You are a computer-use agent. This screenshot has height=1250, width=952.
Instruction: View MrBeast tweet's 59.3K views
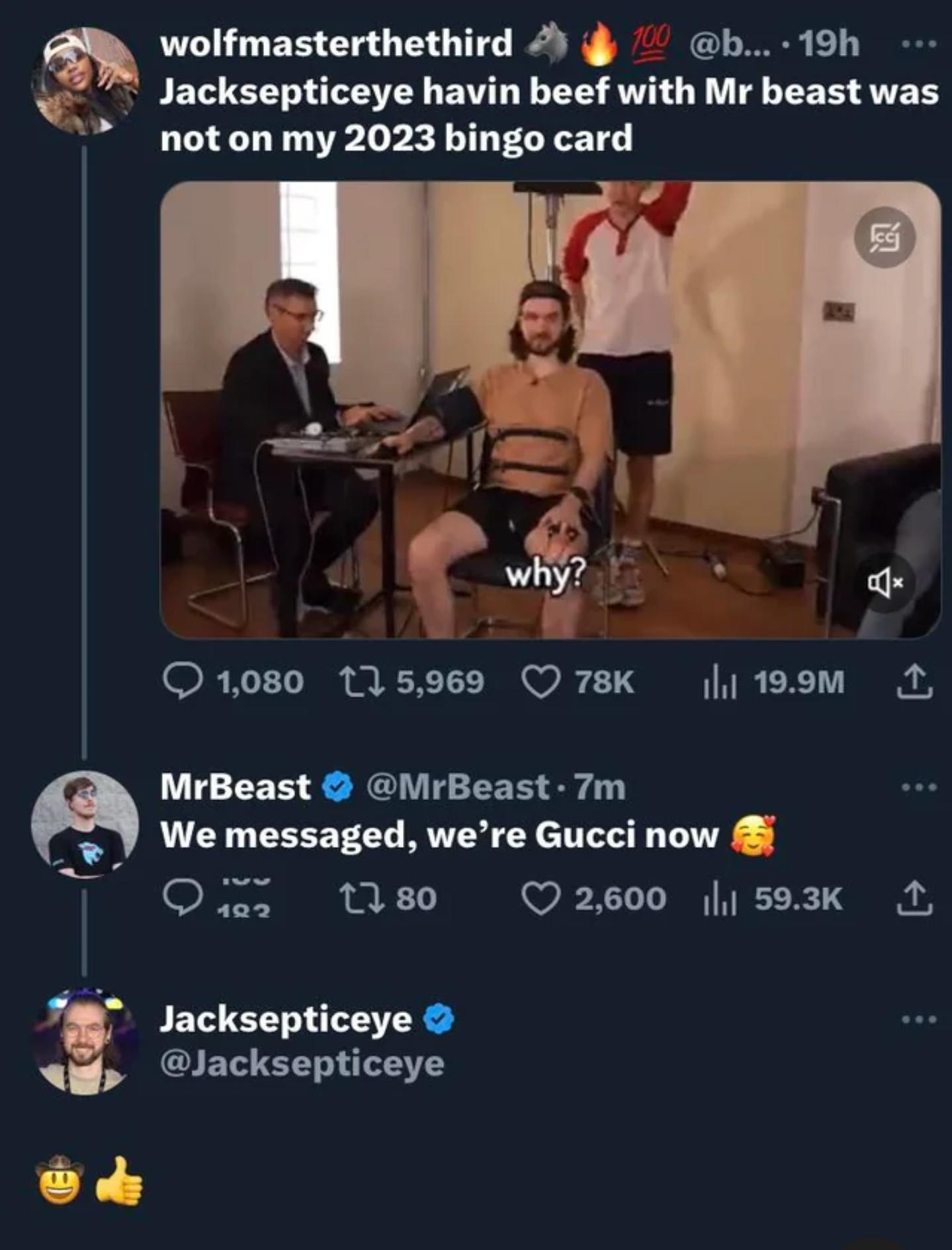click(717, 898)
